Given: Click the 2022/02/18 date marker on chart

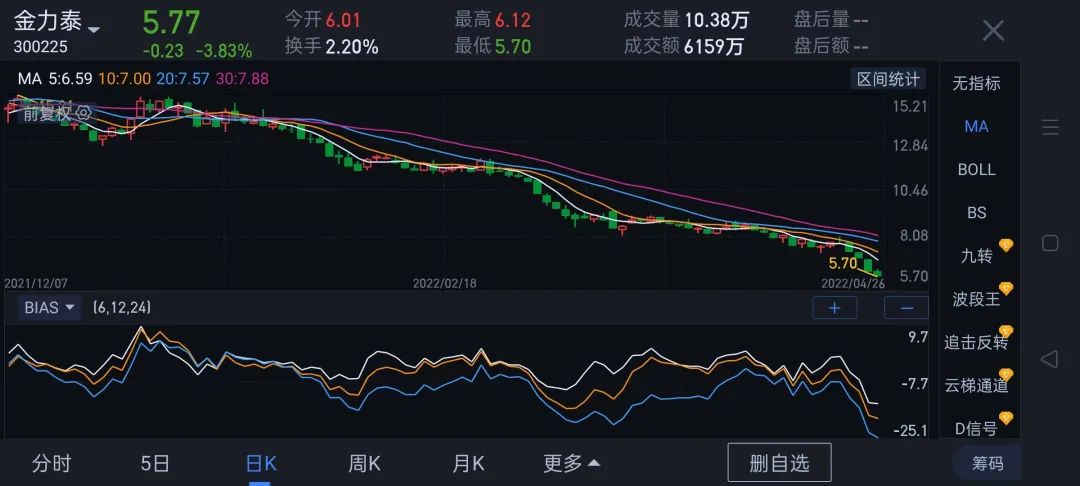Looking at the screenshot, I should coord(445,283).
